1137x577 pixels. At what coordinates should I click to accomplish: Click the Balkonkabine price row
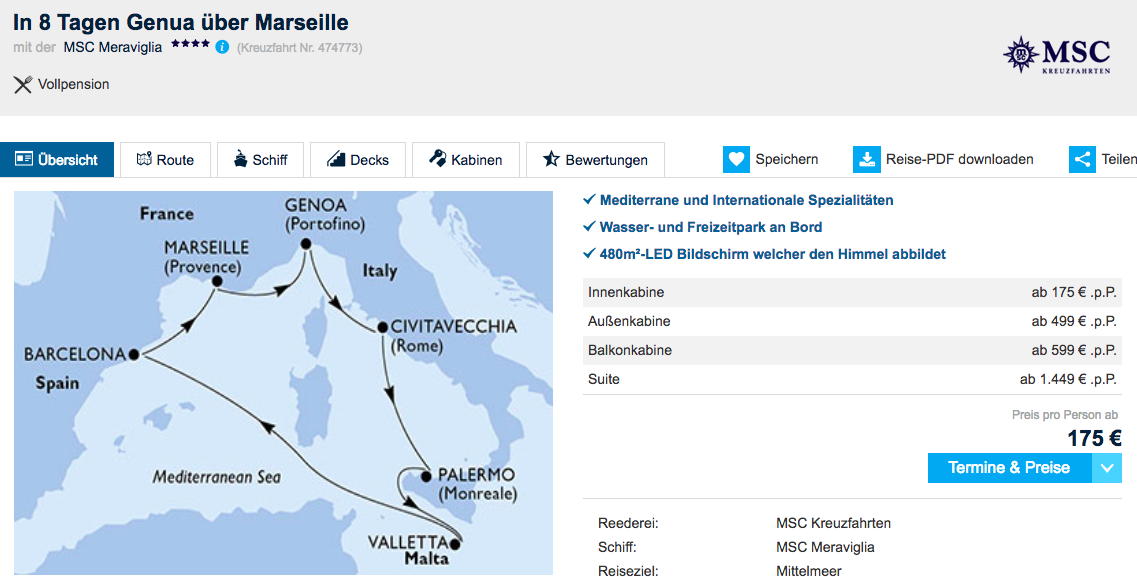tap(852, 350)
